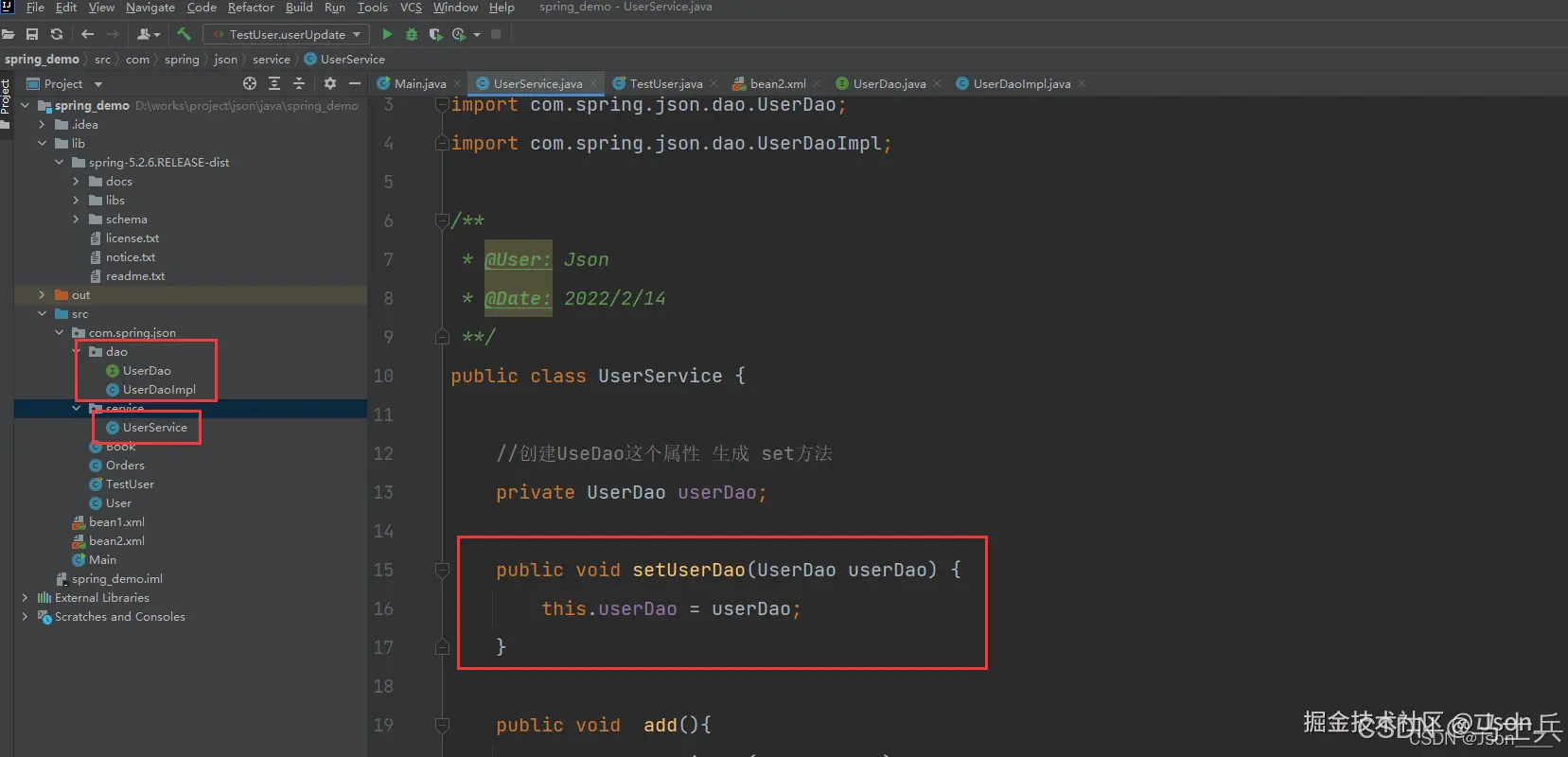
Task: Click the service breadcrumb segment
Action: (272, 59)
